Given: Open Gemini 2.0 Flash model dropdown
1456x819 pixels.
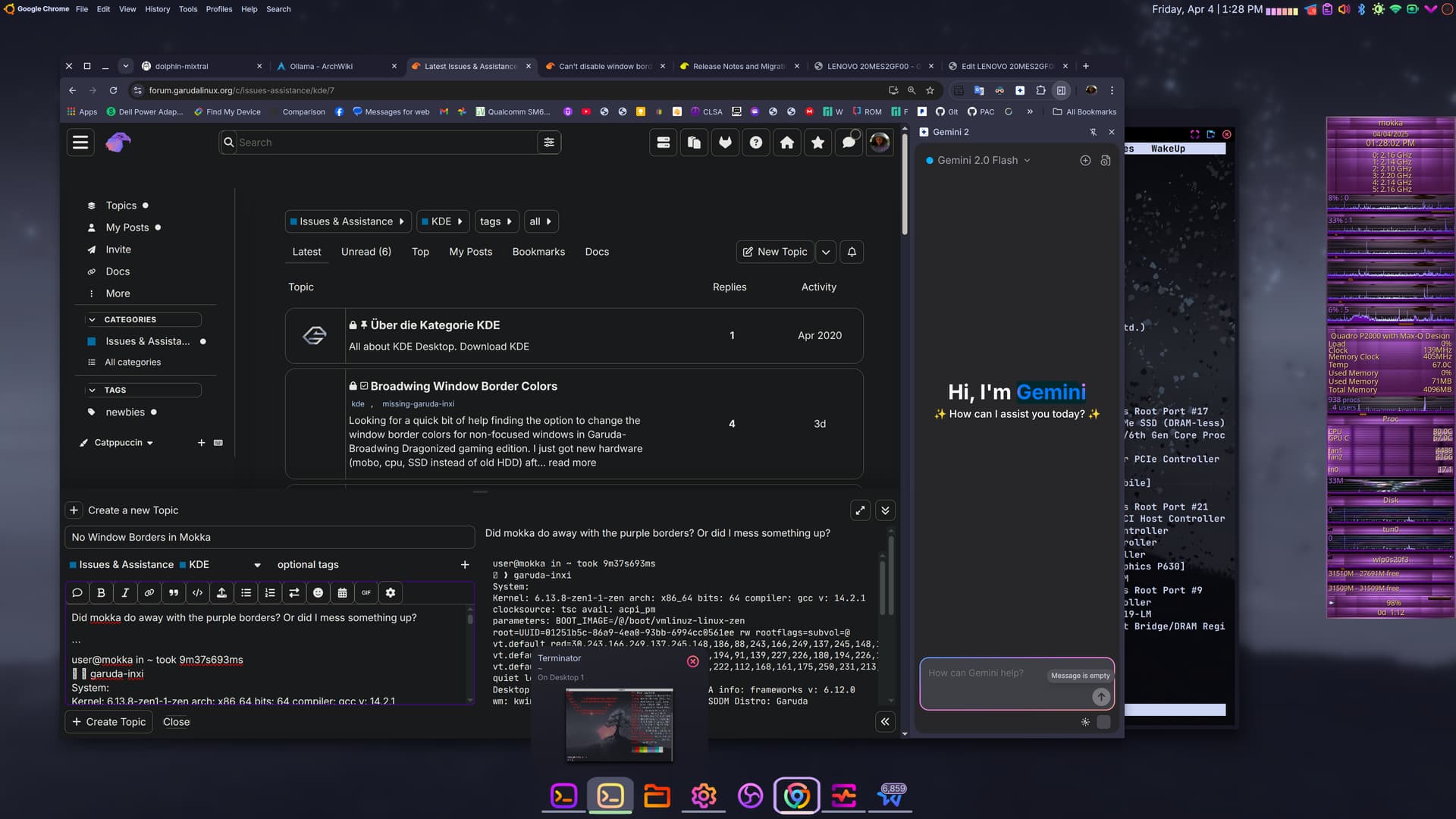Looking at the screenshot, I should (978, 161).
